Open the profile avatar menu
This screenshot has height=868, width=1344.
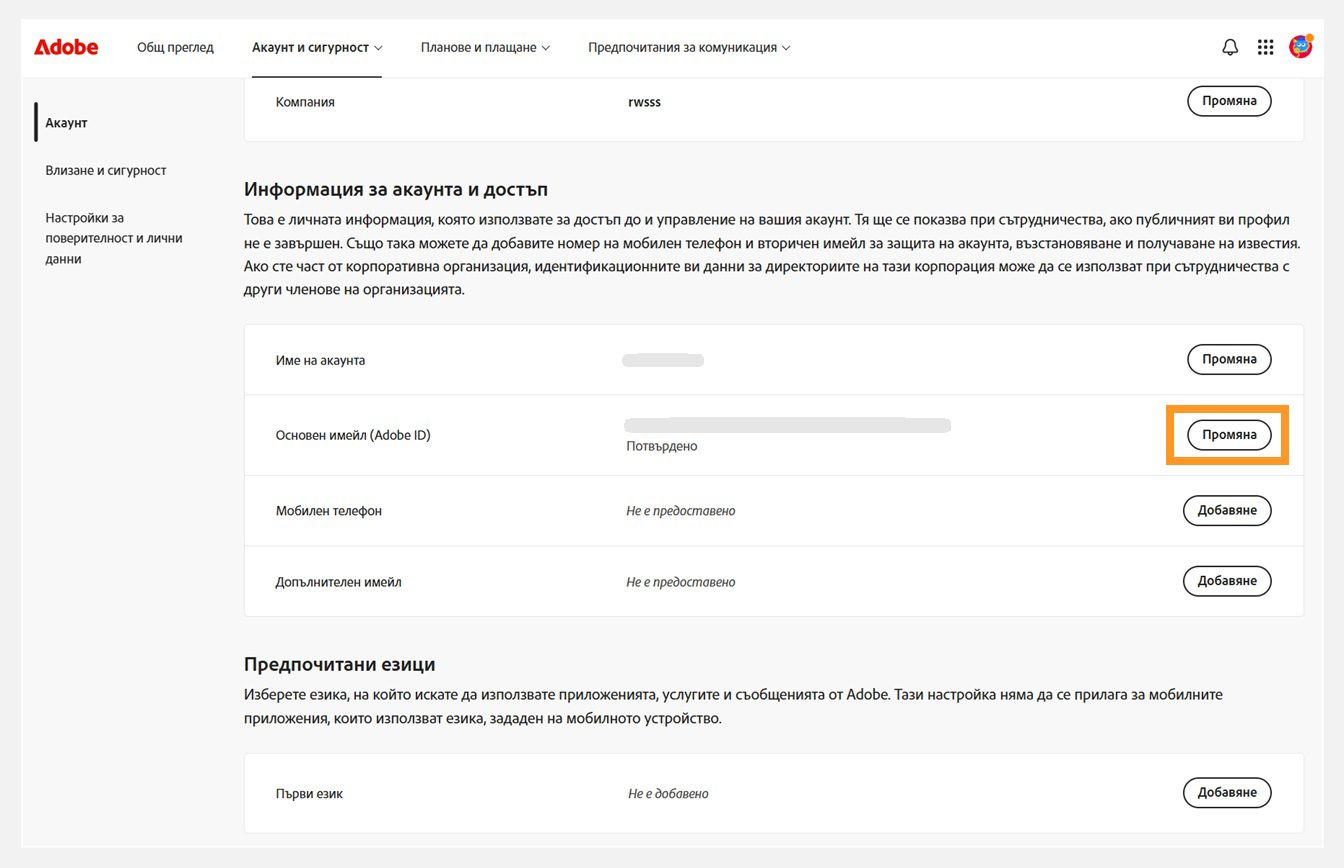pos(1301,46)
